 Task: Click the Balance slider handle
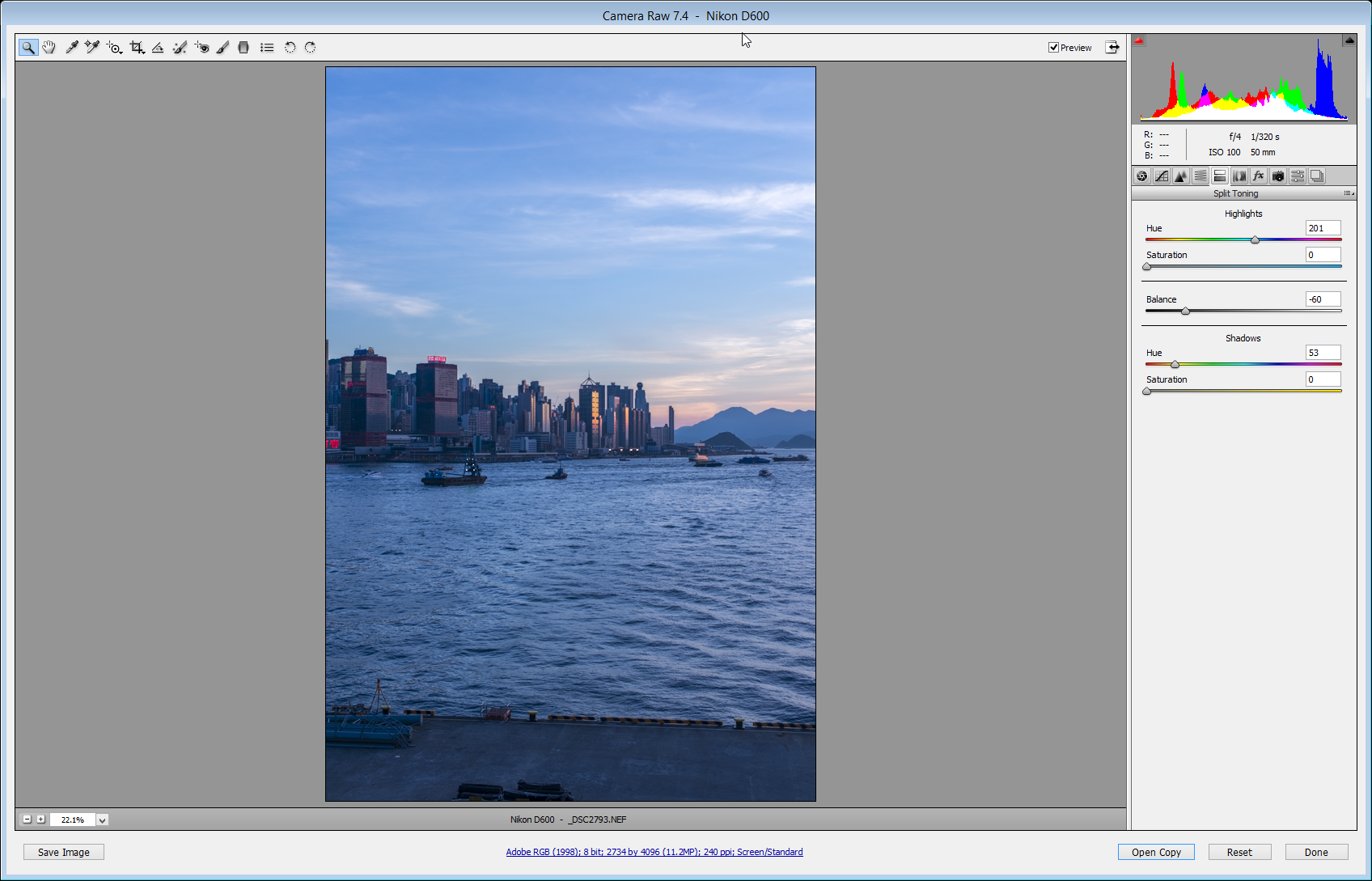(1185, 311)
